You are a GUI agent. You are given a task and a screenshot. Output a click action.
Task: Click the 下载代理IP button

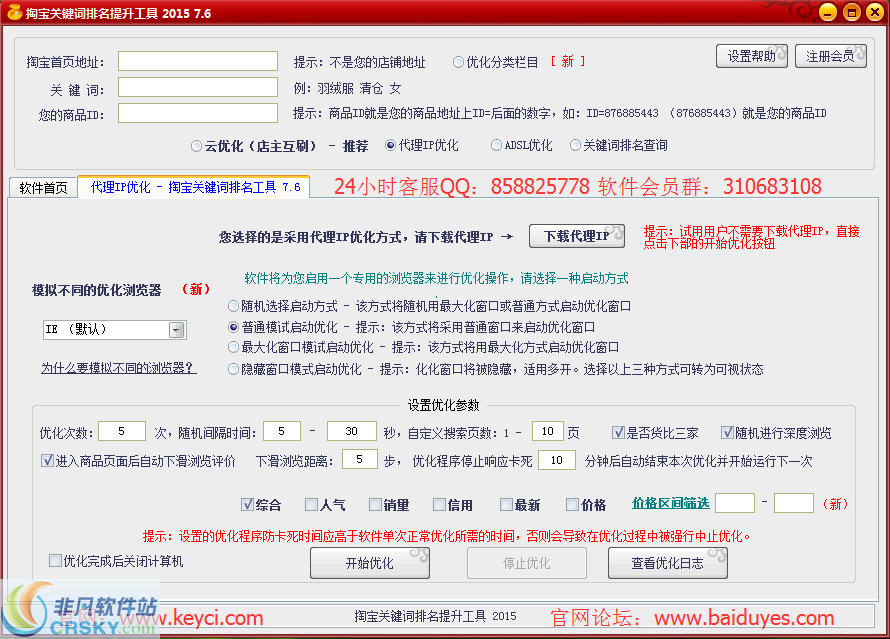(x=577, y=236)
